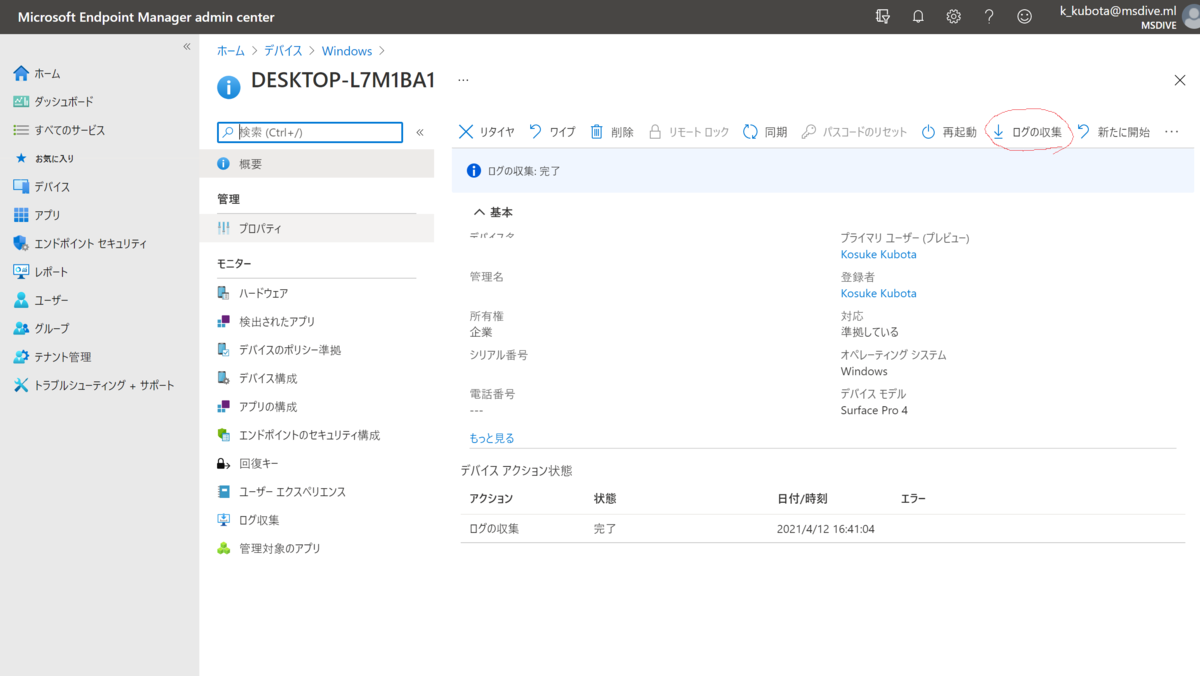Open primary user Kosuke Kubota link
Viewport: 1200px width, 676px height.
tap(878, 254)
